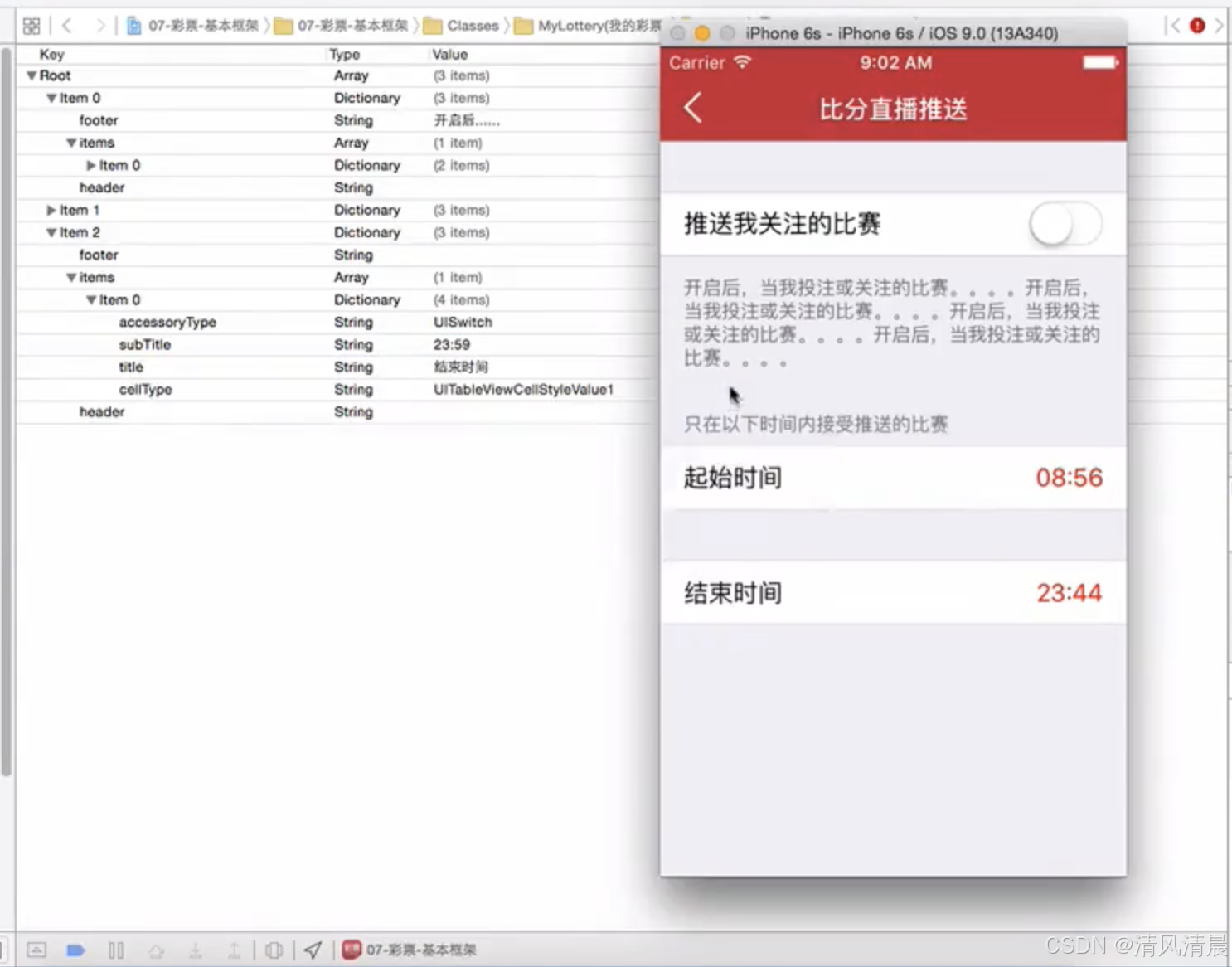Click the simulator window title bar
This screenshot has width=1232, height=967.
point(893,33)
